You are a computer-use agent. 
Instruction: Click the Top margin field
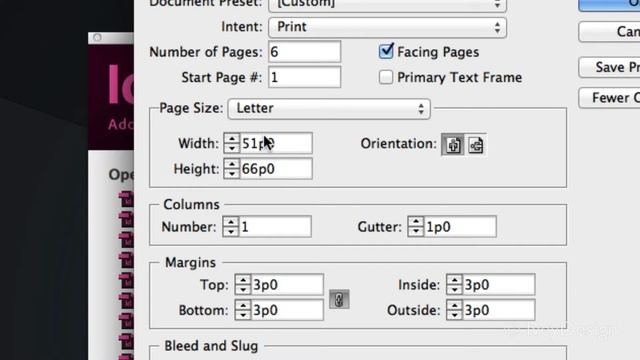click(287, 284)
